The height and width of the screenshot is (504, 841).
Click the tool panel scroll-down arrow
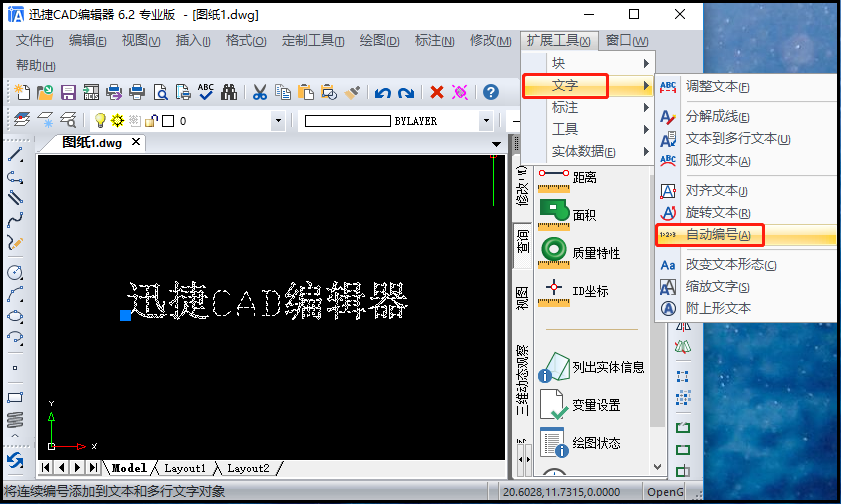click(658, 468)
